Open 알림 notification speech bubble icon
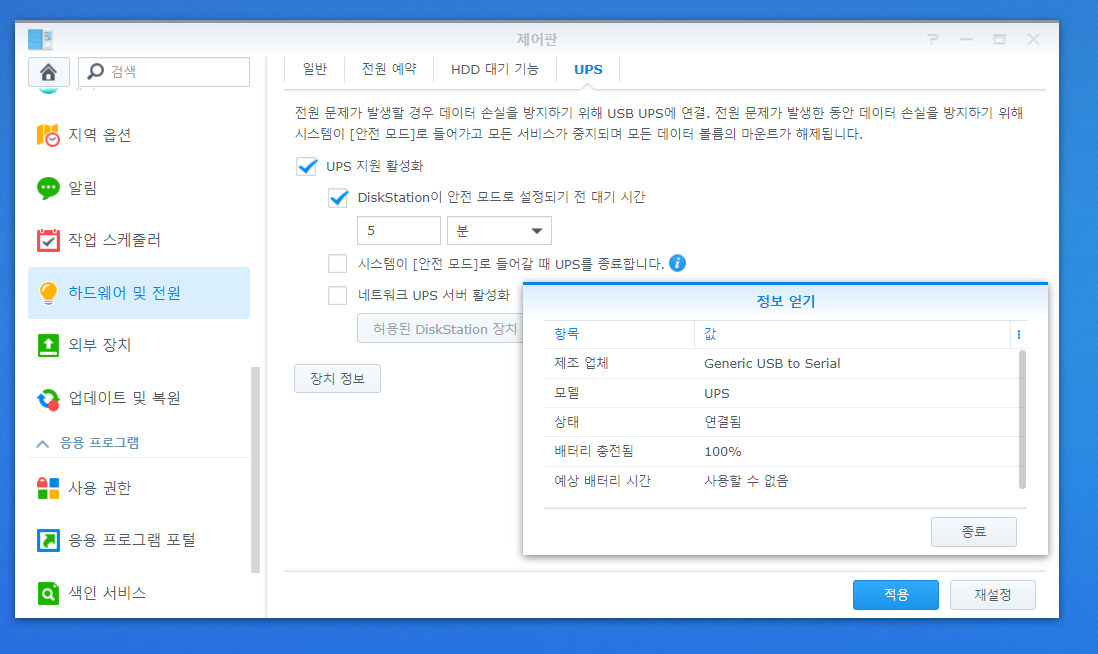The image size is (1098, 654). pos(48,188)
